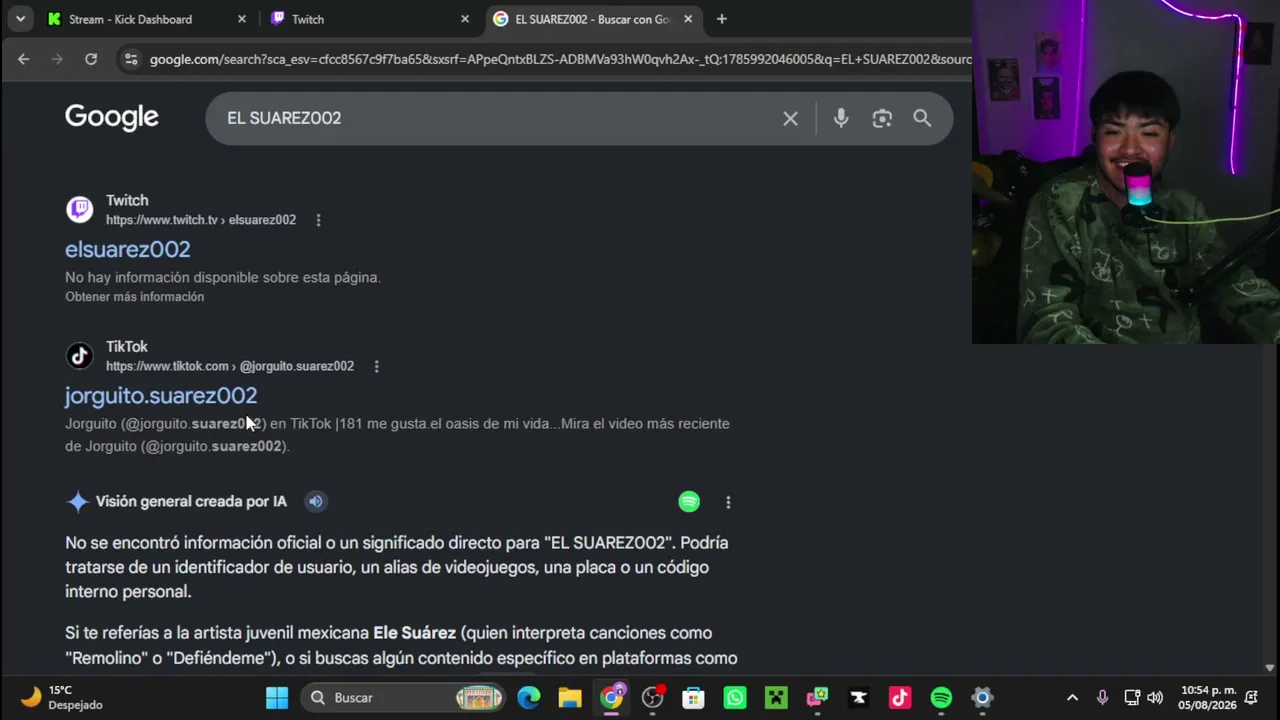Click the microphone tray icon

coord(1102,698)
